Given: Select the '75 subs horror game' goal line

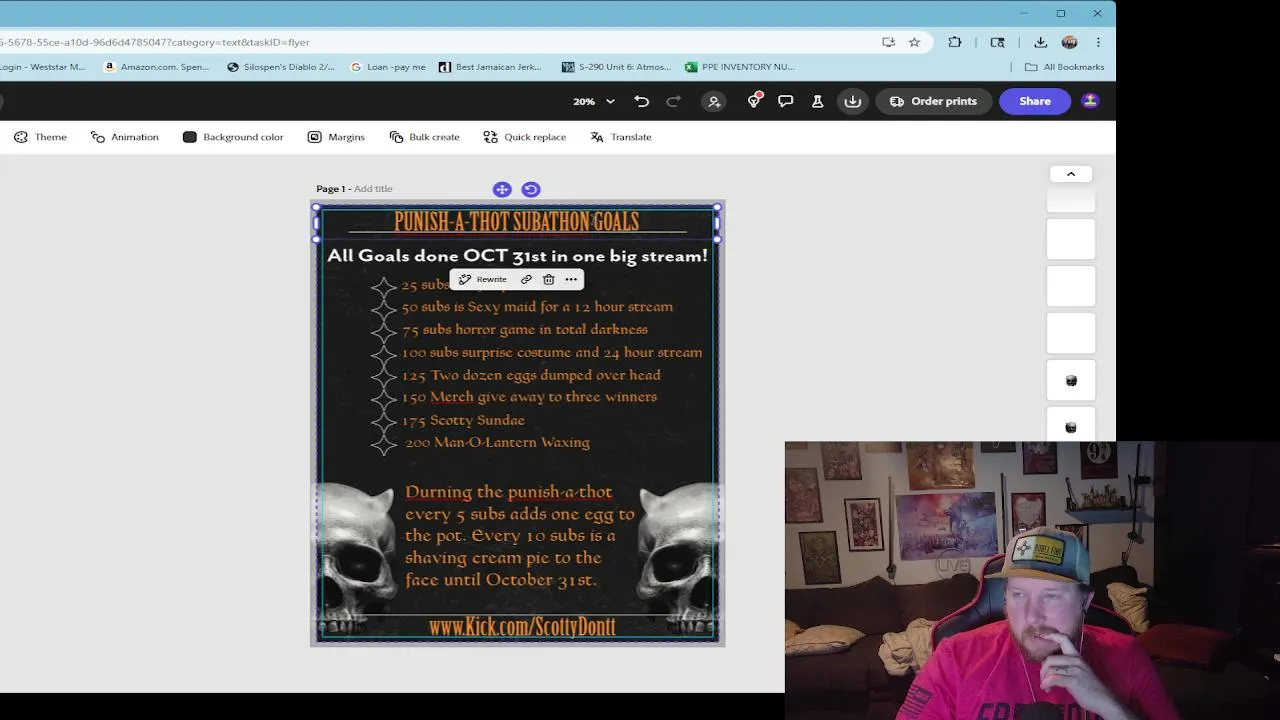Looking at the screenshot, I should [525, 329].
